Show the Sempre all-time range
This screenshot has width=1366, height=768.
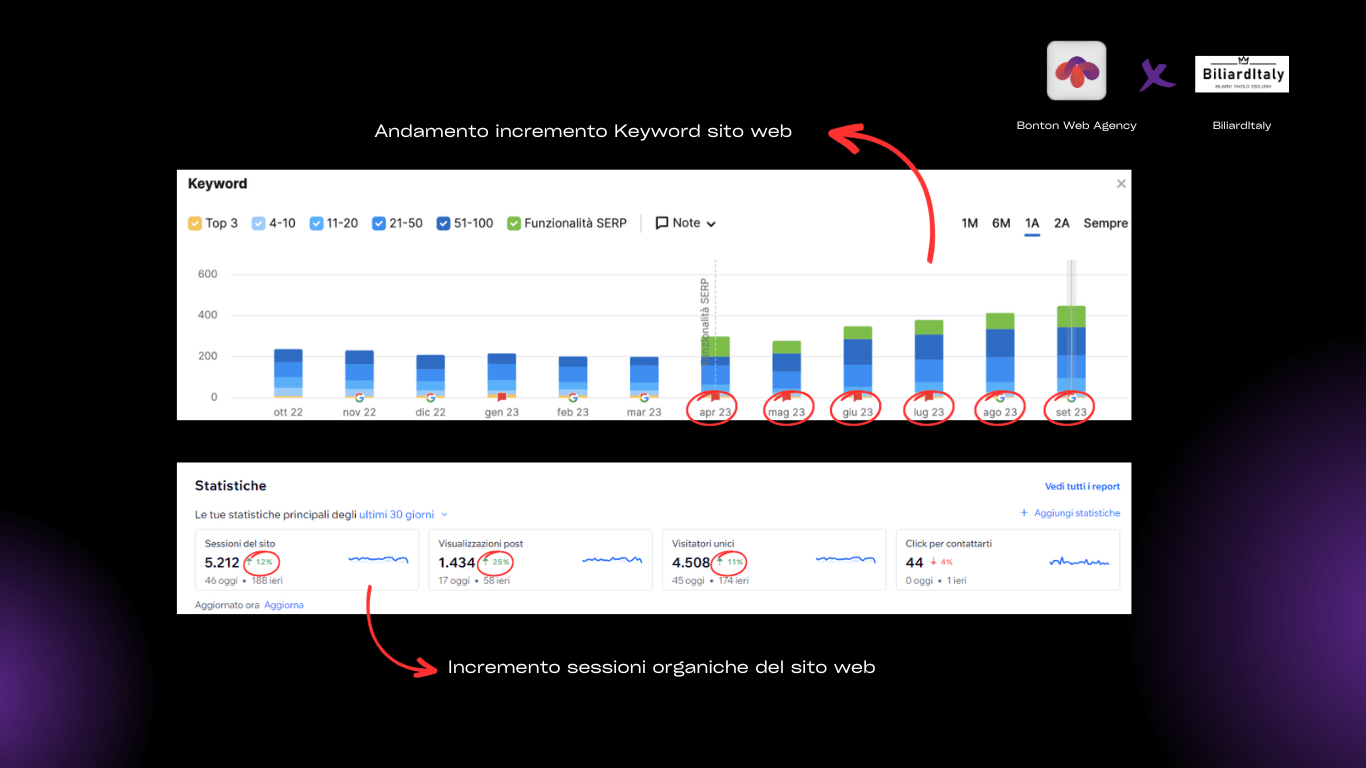(1106, 223)
